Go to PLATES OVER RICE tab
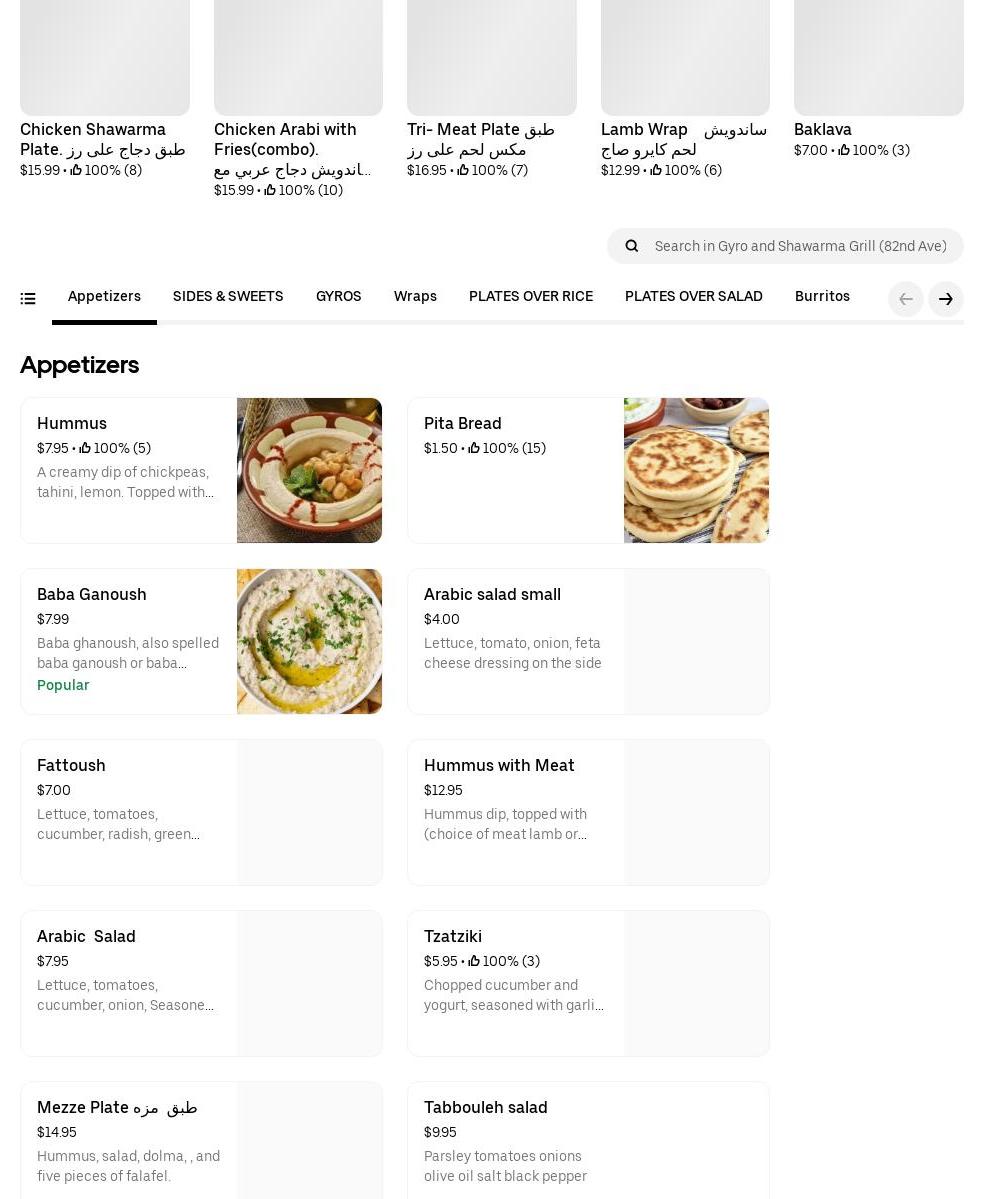Screen dimensions: 984x1199 click(531, 296)
